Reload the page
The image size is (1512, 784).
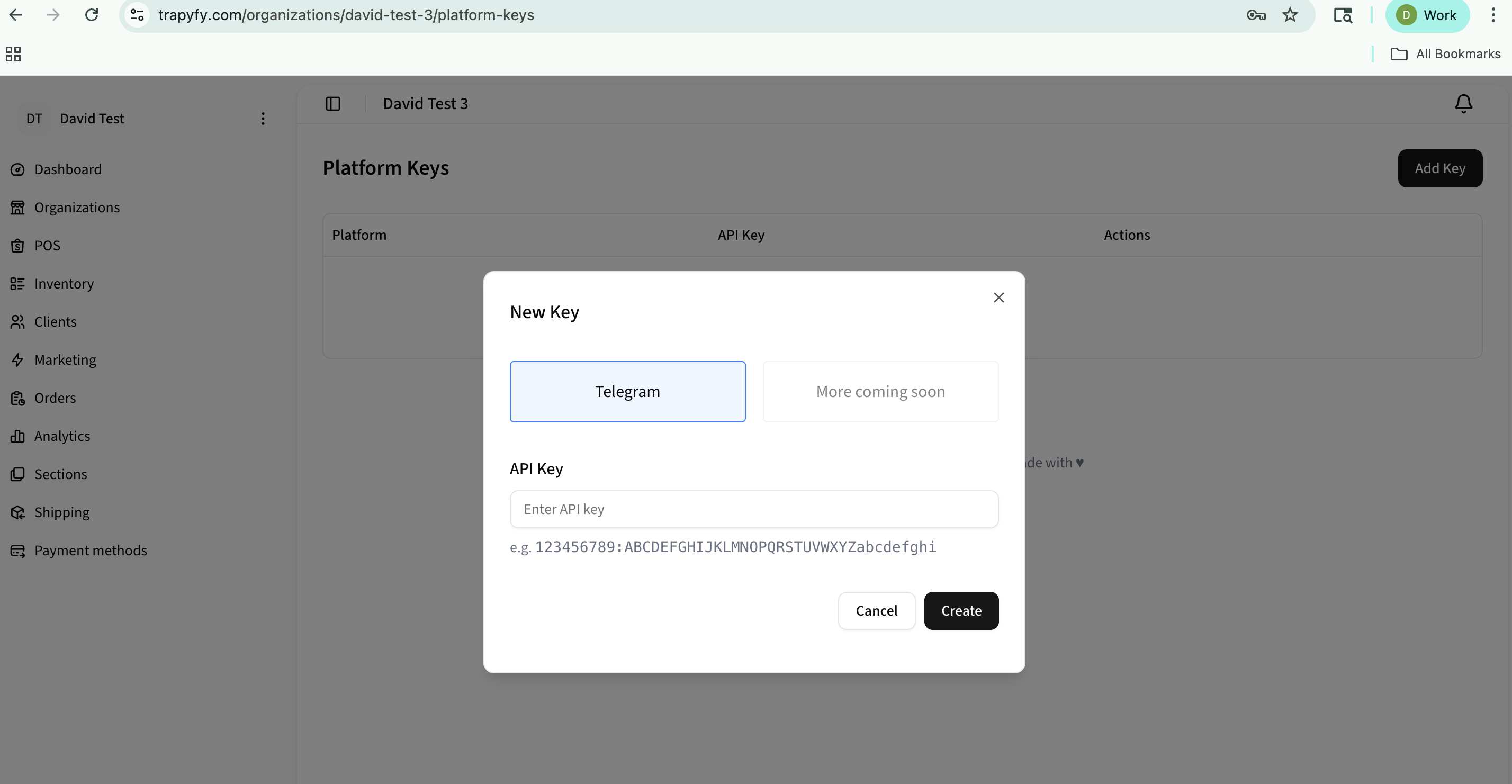tap(92, 15)
